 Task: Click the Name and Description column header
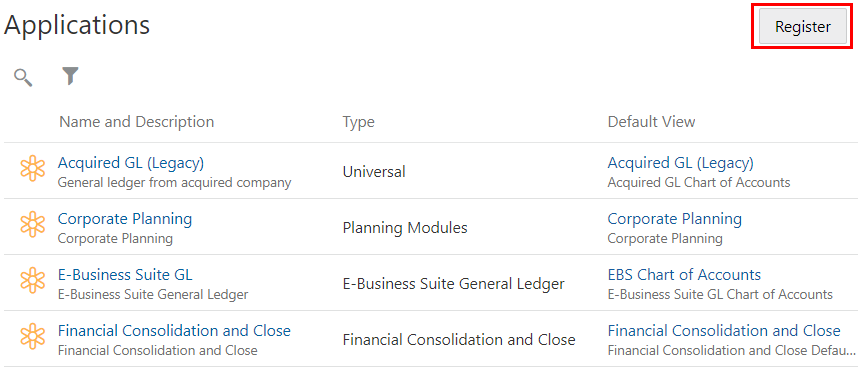(x=136, y=121)
